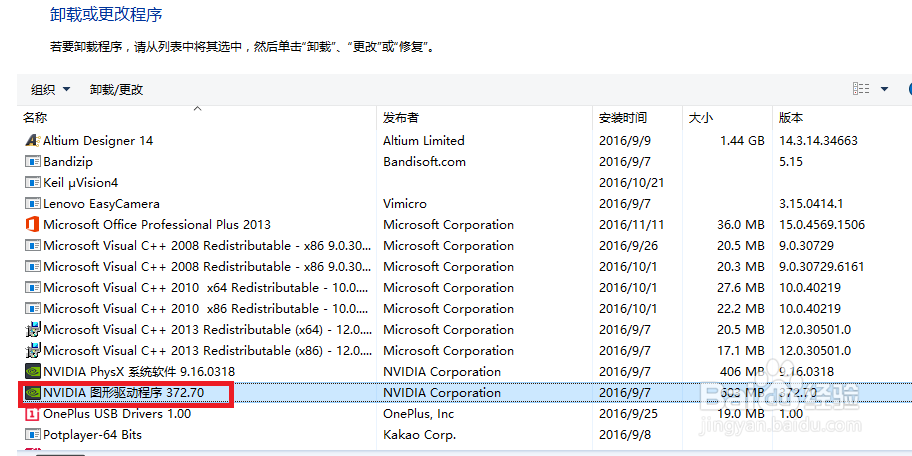912x456 pixels.
Task: Click the Keil µVision4 entry icon
Action: (x=32, y=183)
